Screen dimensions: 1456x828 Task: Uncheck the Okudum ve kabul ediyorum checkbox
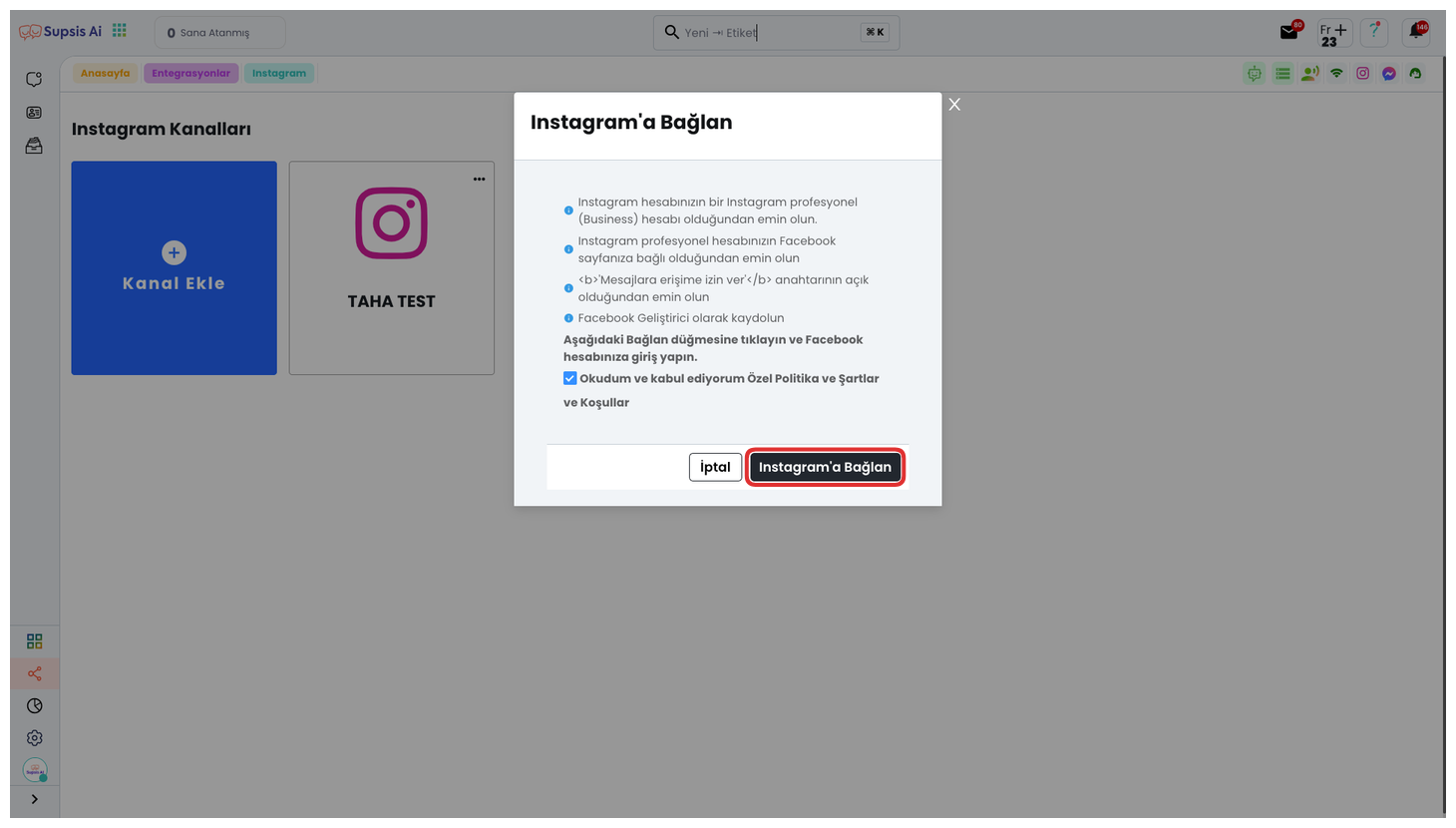(x=569, y=378)
